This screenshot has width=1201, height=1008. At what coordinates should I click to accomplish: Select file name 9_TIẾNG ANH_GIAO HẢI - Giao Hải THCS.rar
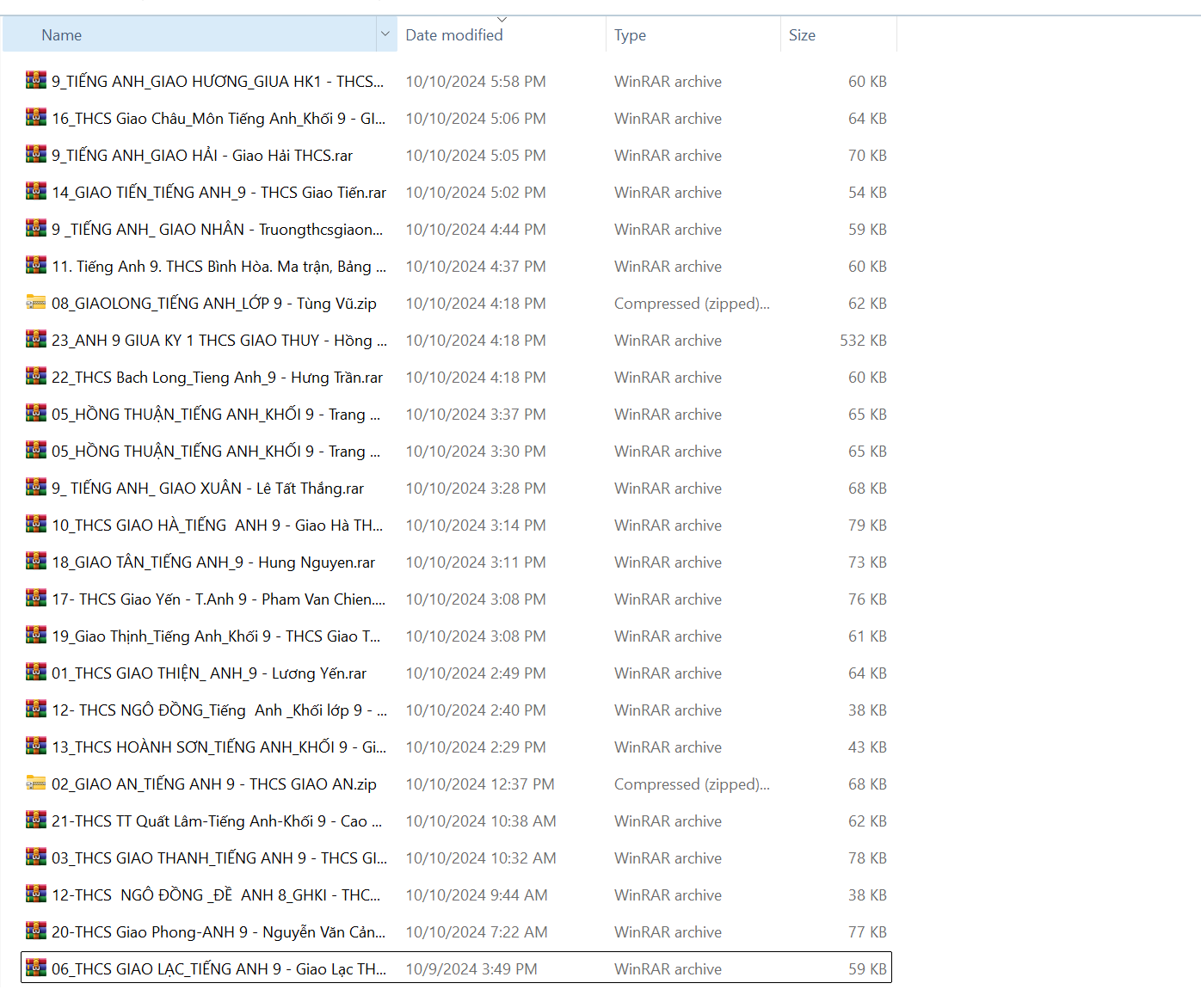click(202, 156)
